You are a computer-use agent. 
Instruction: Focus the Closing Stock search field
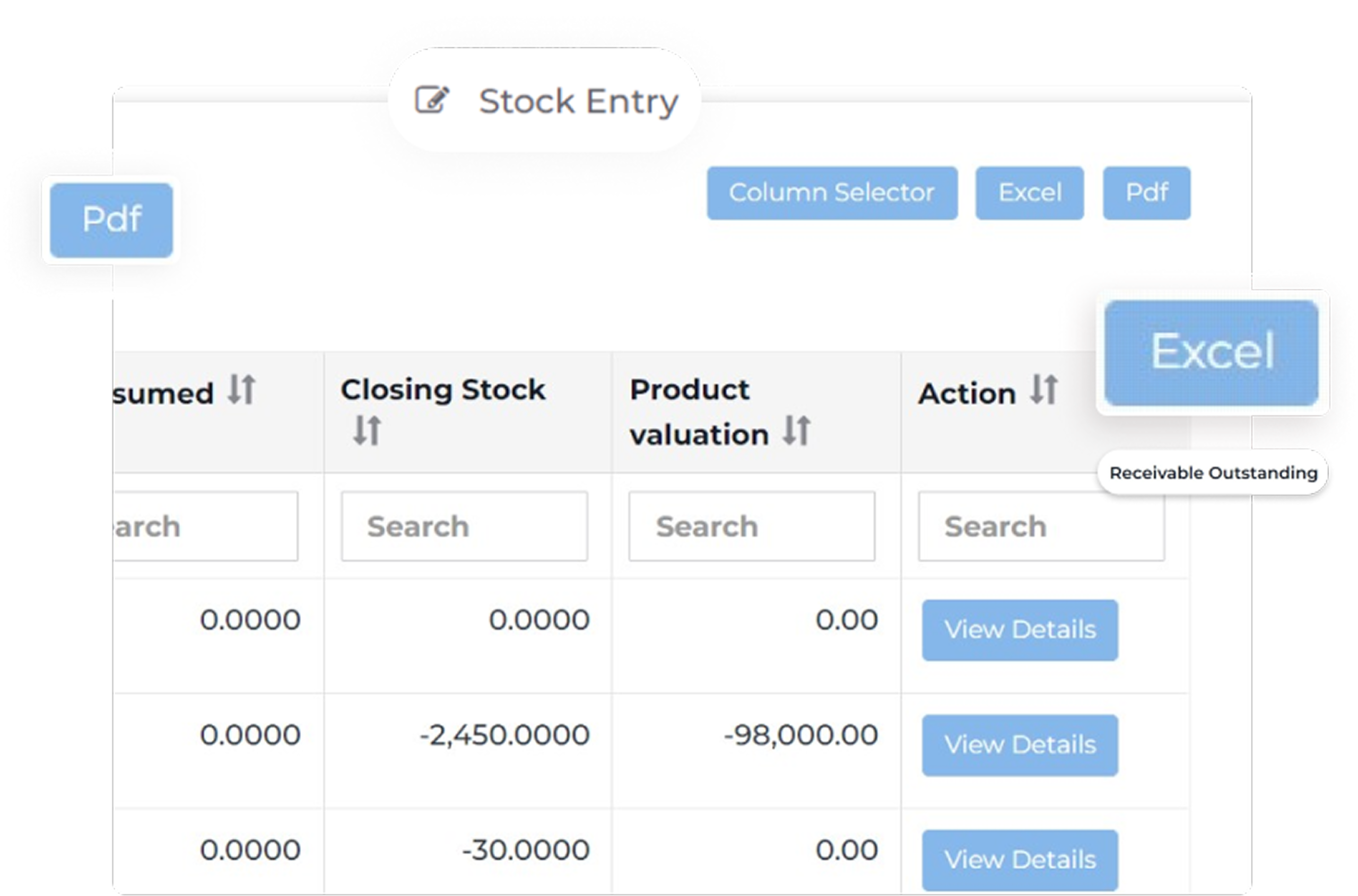tap(464, 526)
